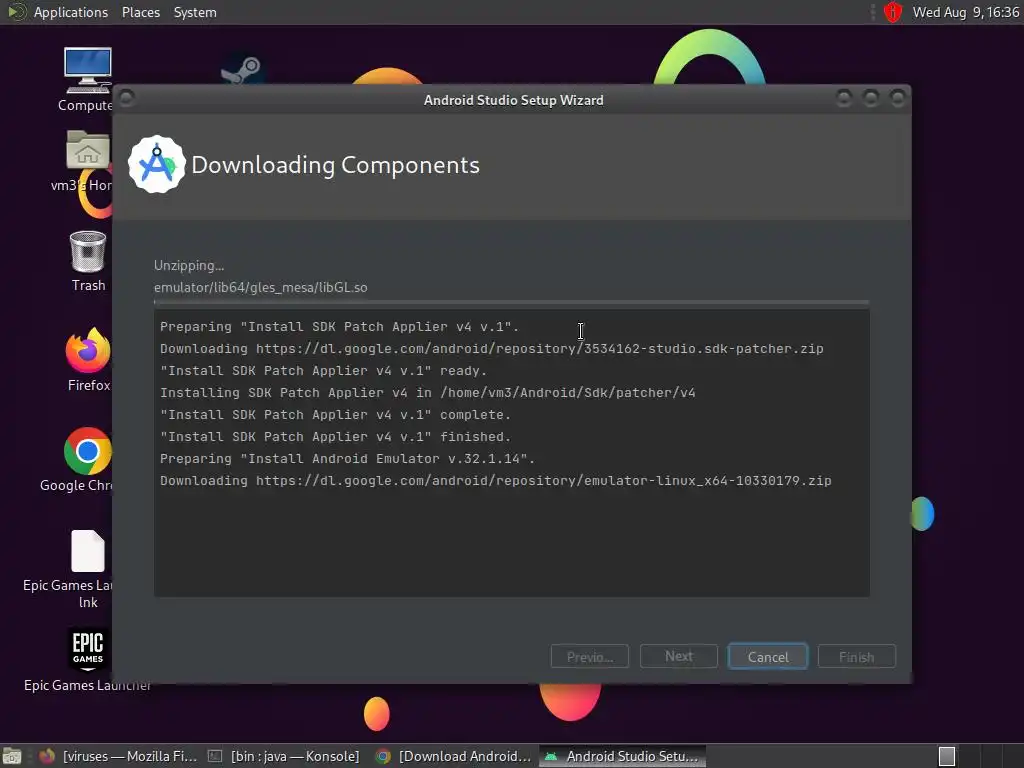Switch to viruses Mozilla Firefox taskbar window

pos(118,756)
